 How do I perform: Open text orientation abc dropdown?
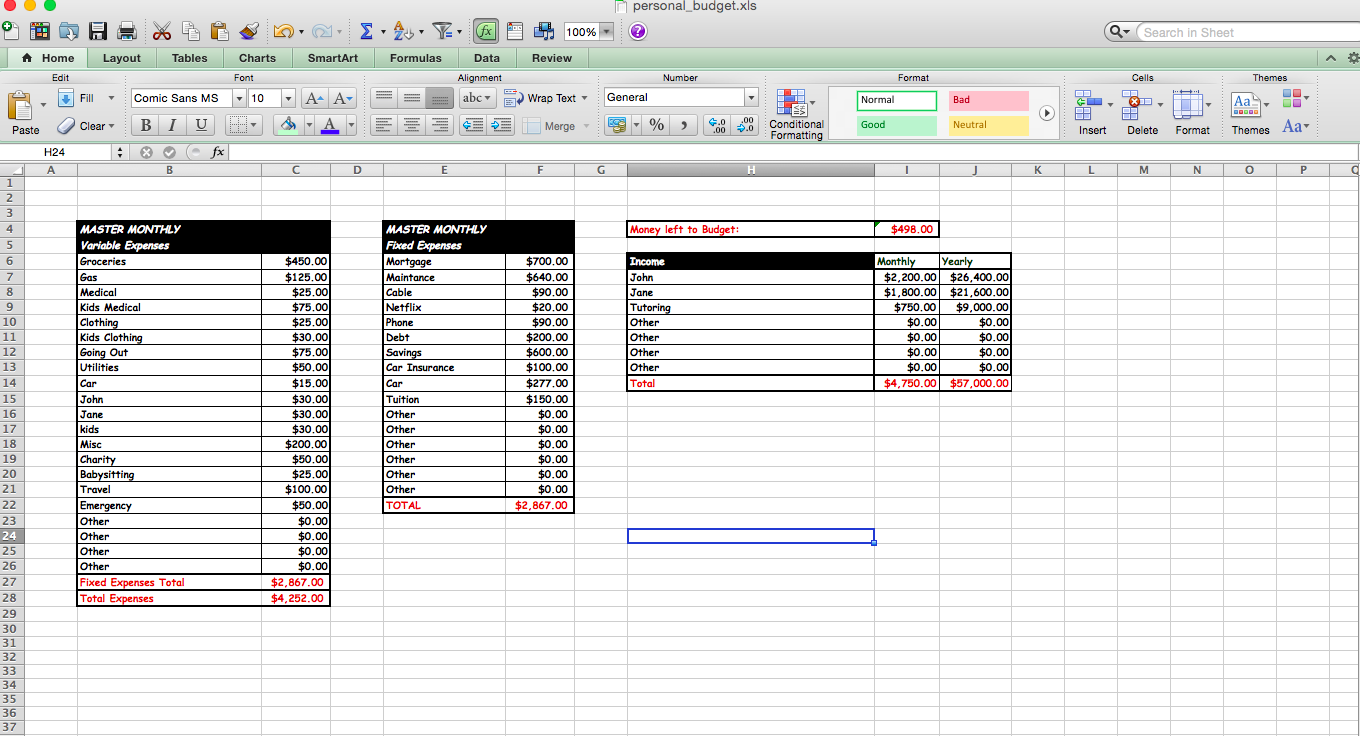[x=476, y=98]
